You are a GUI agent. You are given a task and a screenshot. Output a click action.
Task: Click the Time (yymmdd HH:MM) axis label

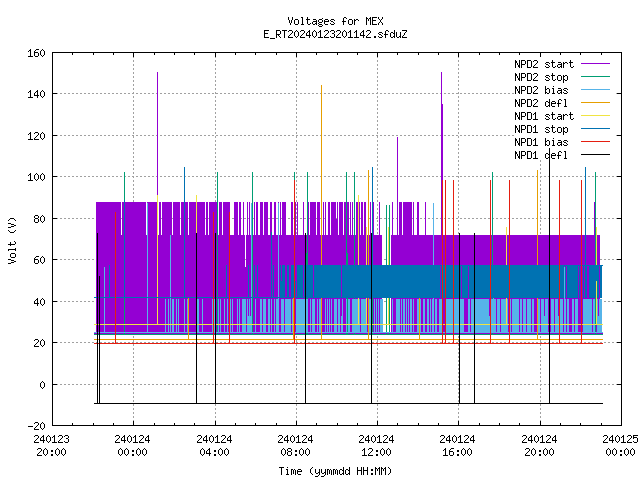[x=335, y=471]
